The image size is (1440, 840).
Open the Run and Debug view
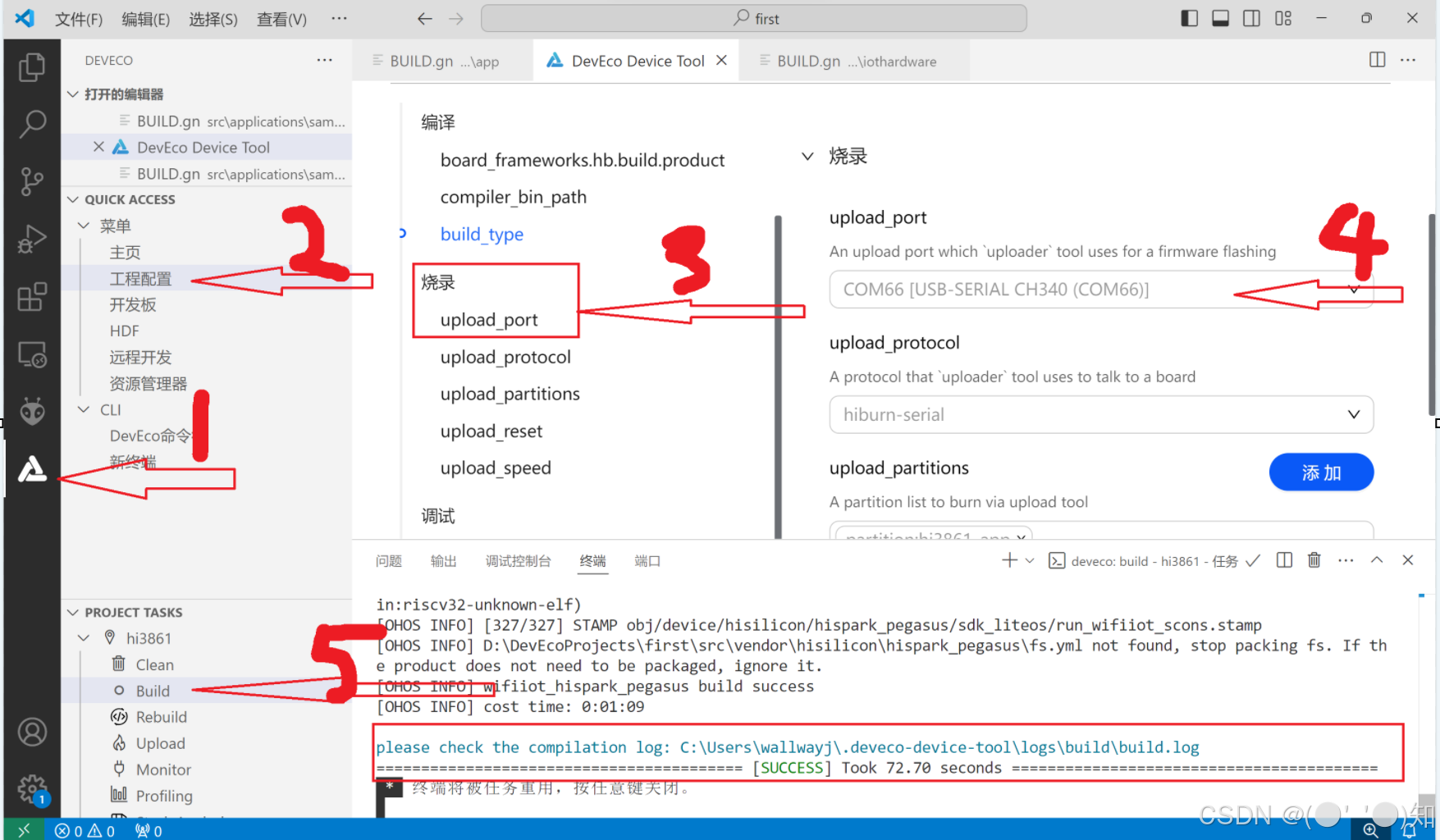pos(32,239)
